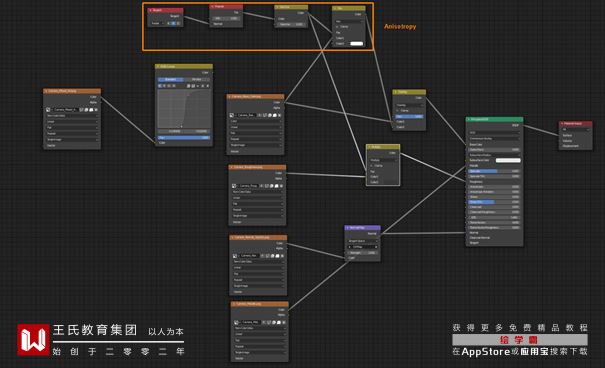This screenshot has height=368, width=605.
Task: Select combined C channel in RGB Curves
Action: tap(160, 86)
